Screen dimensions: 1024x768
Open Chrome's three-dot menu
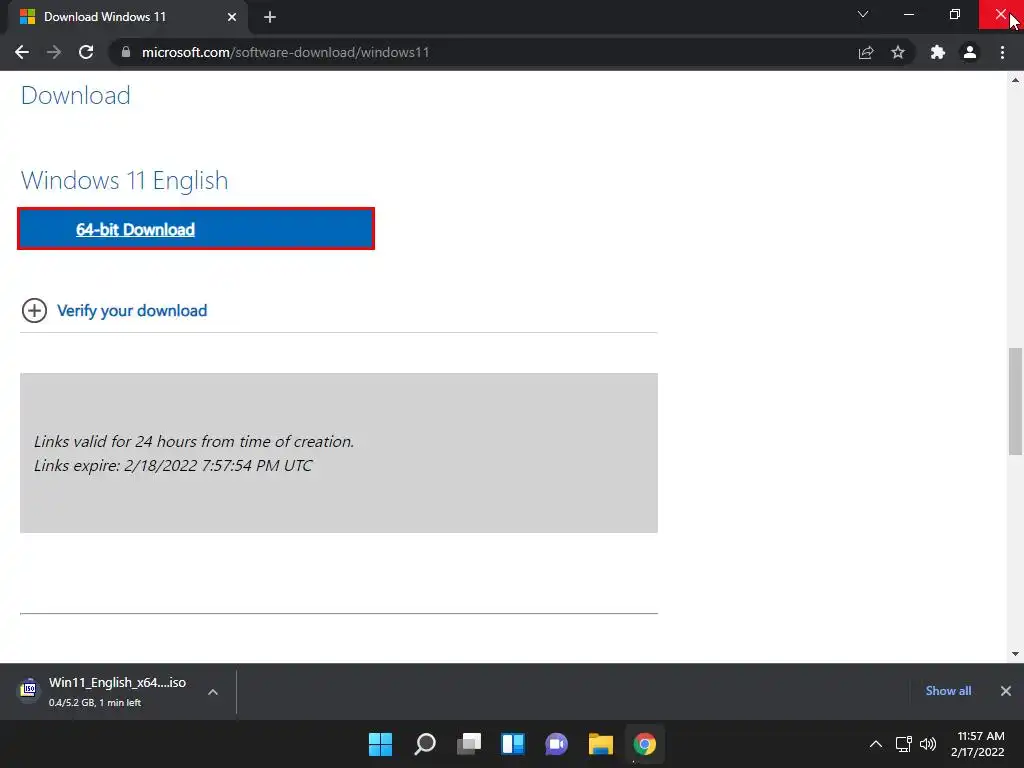click(1002, 52)
